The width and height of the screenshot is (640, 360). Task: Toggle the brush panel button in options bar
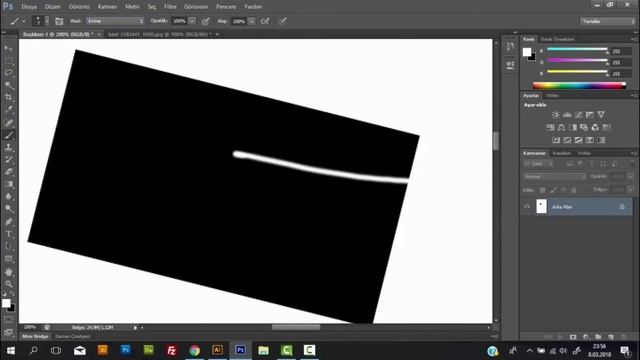pyautogui.click(x=59, y=21)
